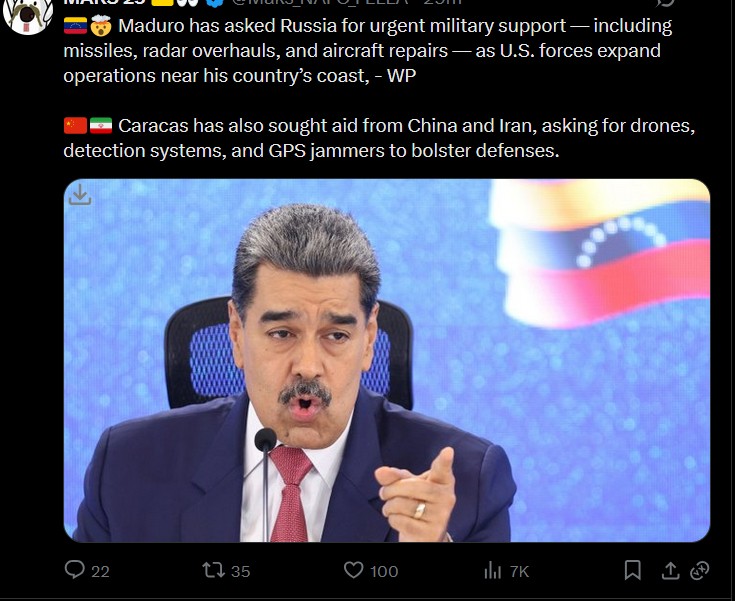Download the image via overlay download icon
This screenshot has width=735, height=601.
[80, 194]
